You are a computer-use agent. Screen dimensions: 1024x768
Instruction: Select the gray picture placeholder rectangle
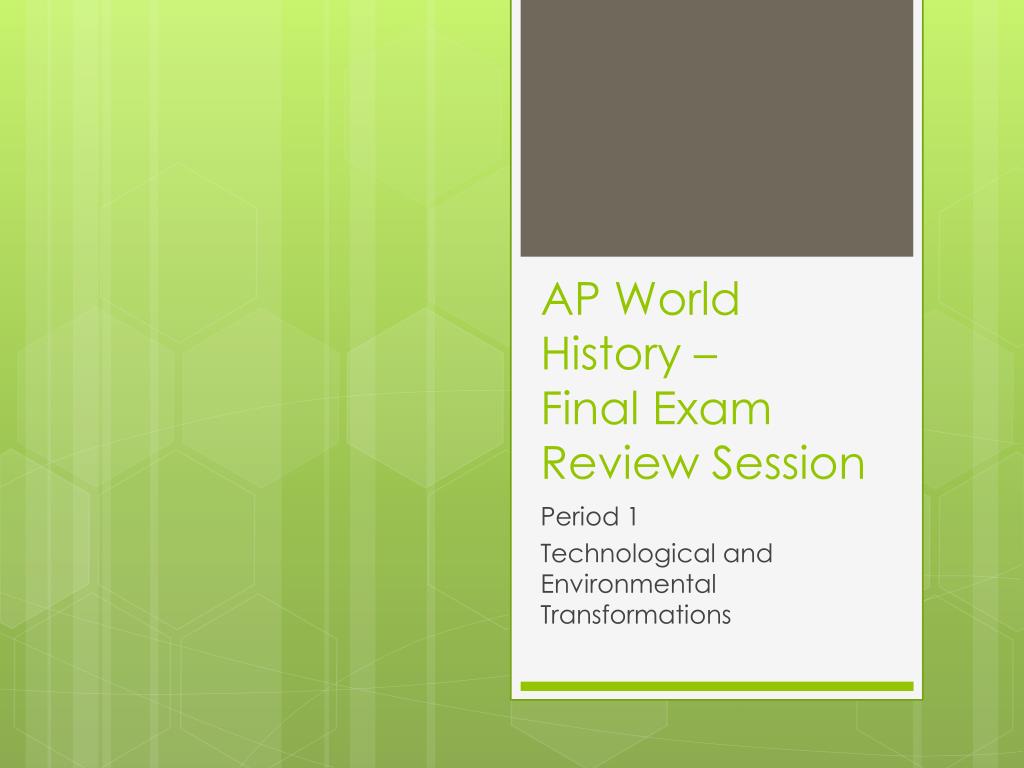tap(716, 128)
